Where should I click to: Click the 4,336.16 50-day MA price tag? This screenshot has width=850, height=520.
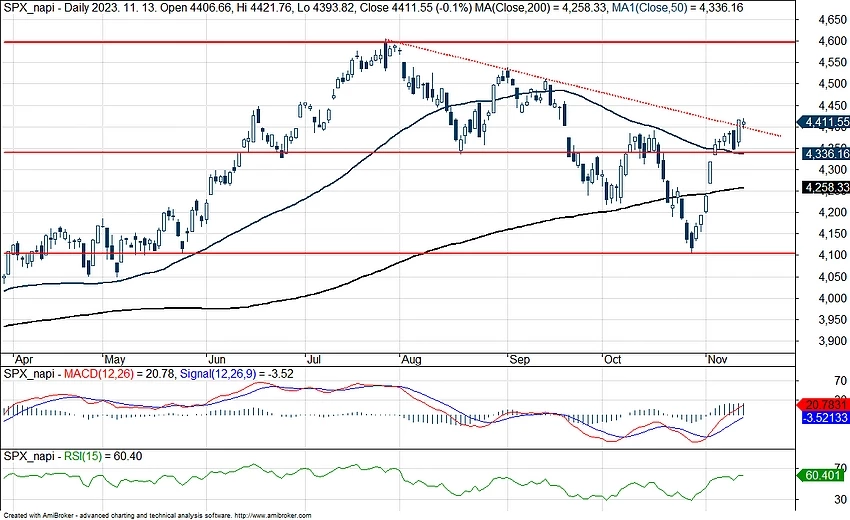coord(825,154)
